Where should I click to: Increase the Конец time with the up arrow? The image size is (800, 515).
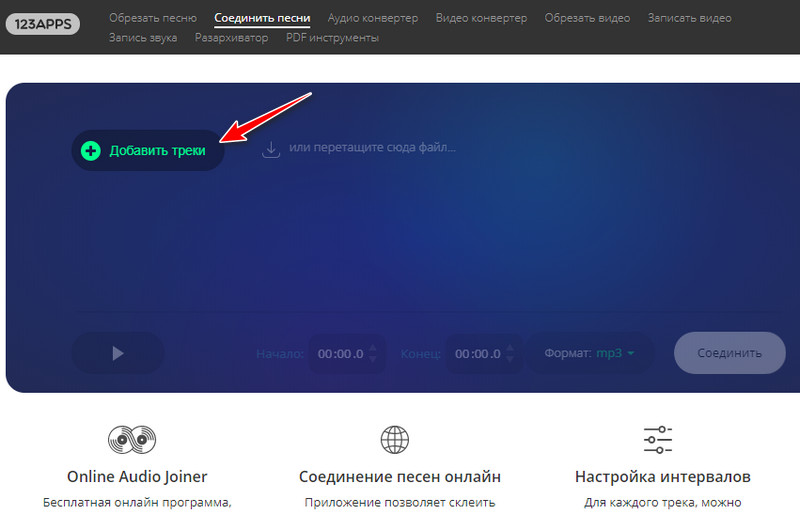(x=510, y=348)
